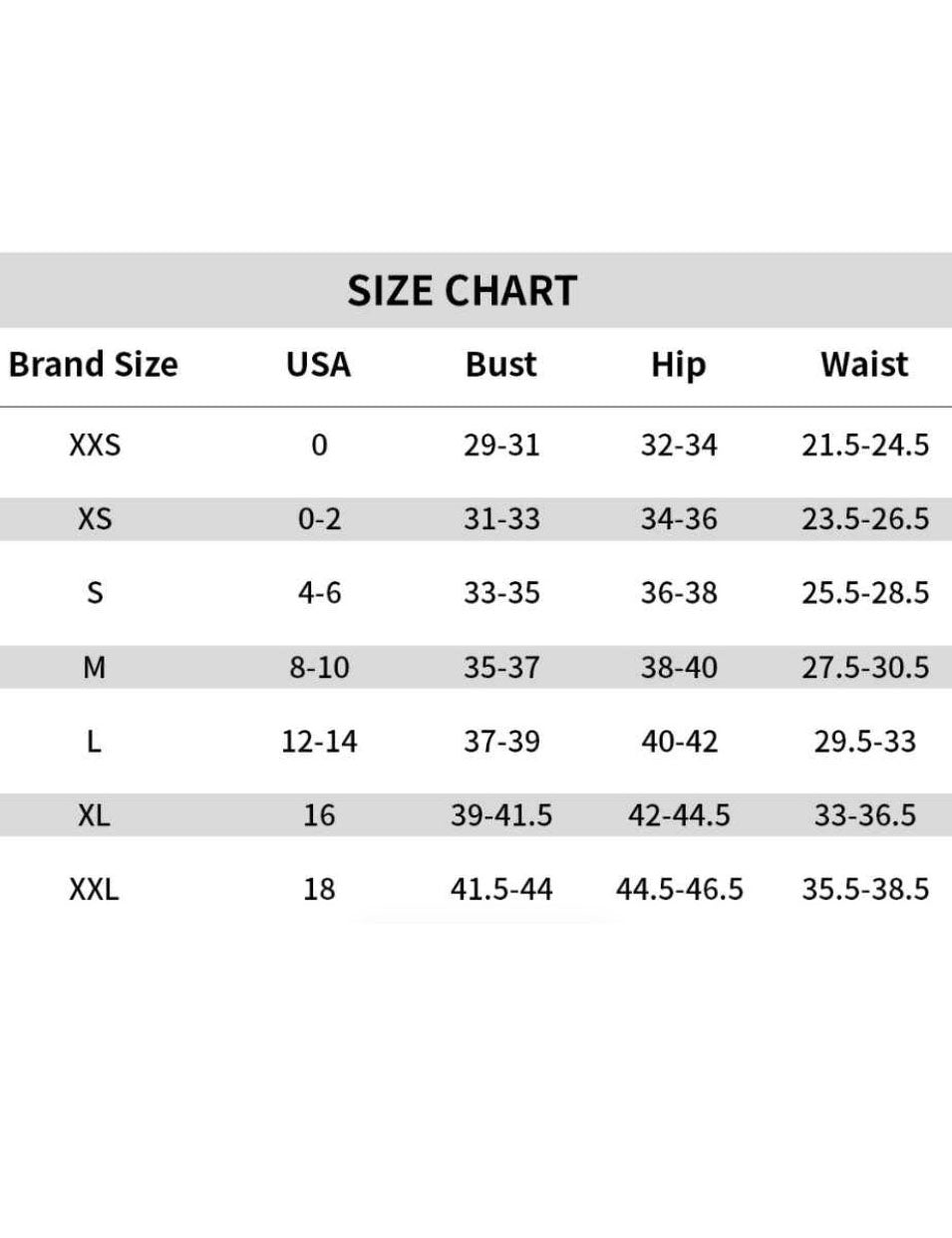
Task: Click the 38-40 hip measurement
Action: (679, 667)
